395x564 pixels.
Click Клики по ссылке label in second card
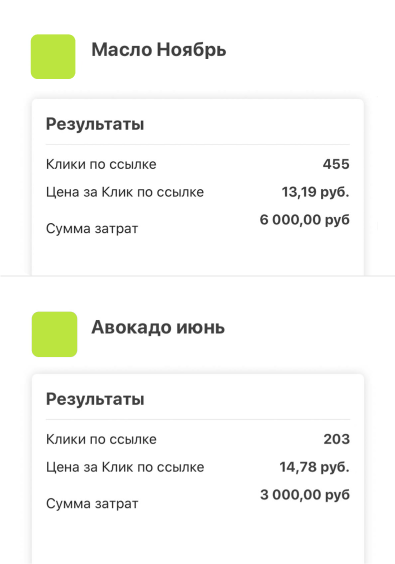click(x=101, y=439)
